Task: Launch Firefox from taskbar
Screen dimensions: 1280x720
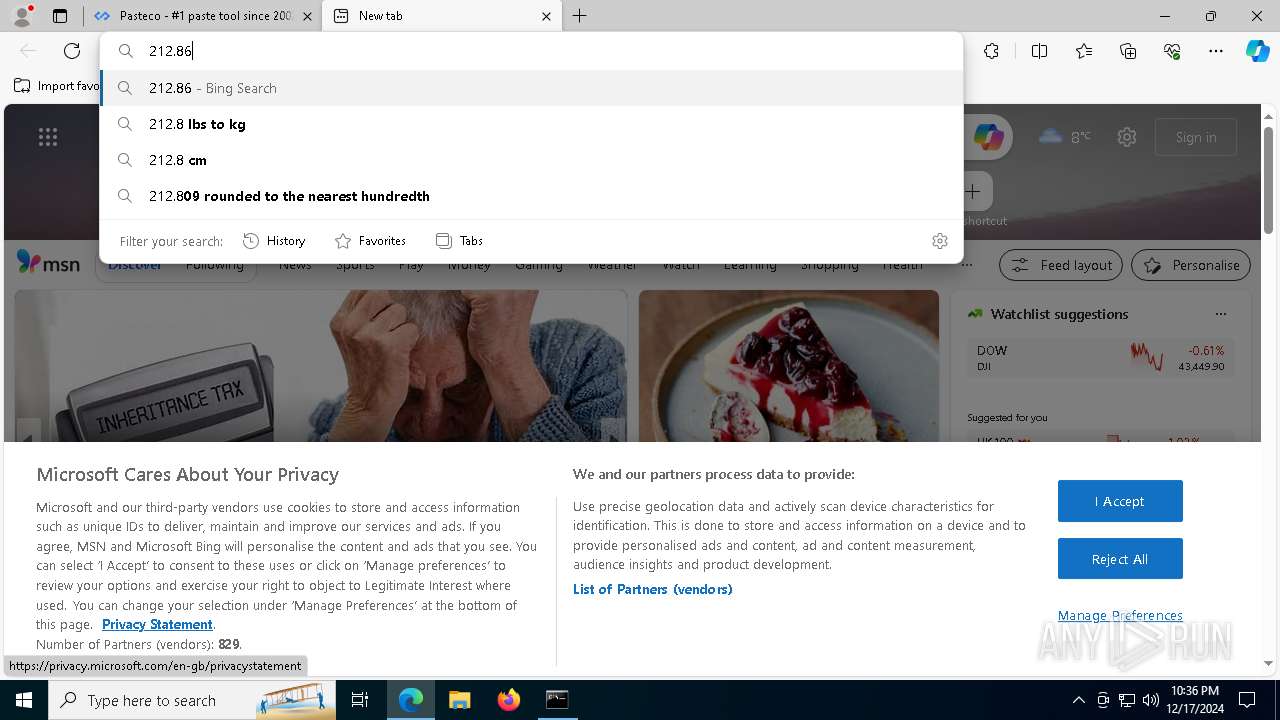Action: coord(508,700)
